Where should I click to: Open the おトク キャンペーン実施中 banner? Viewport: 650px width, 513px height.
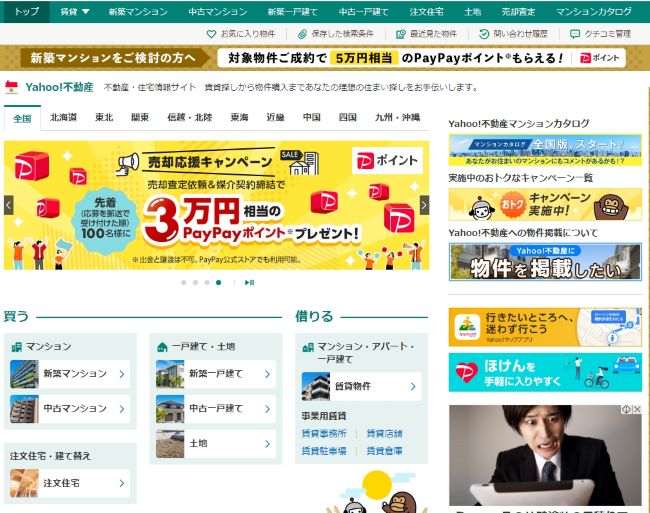coord(545,205)
